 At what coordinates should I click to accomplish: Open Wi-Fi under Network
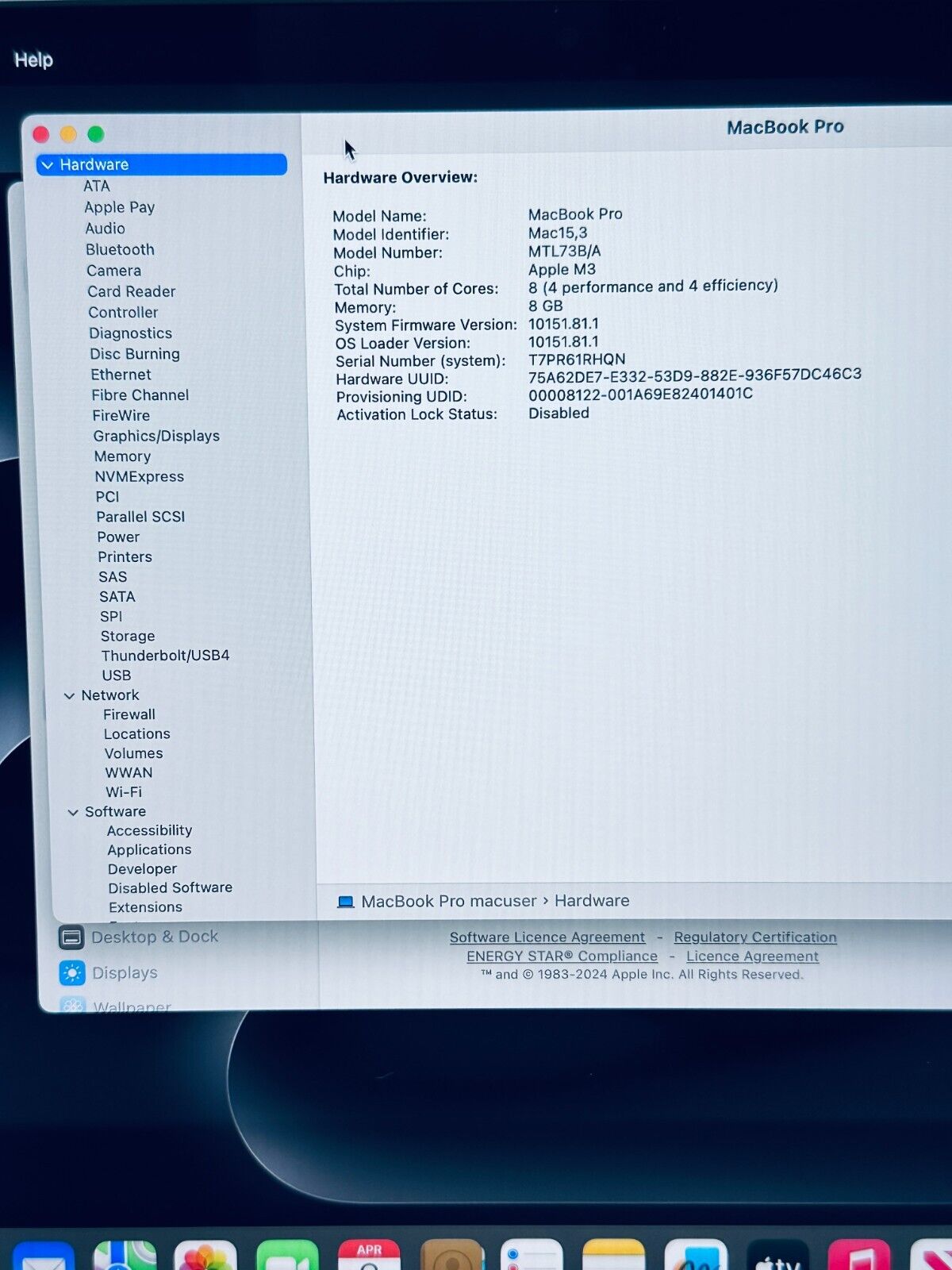click(x=124, y=792)
